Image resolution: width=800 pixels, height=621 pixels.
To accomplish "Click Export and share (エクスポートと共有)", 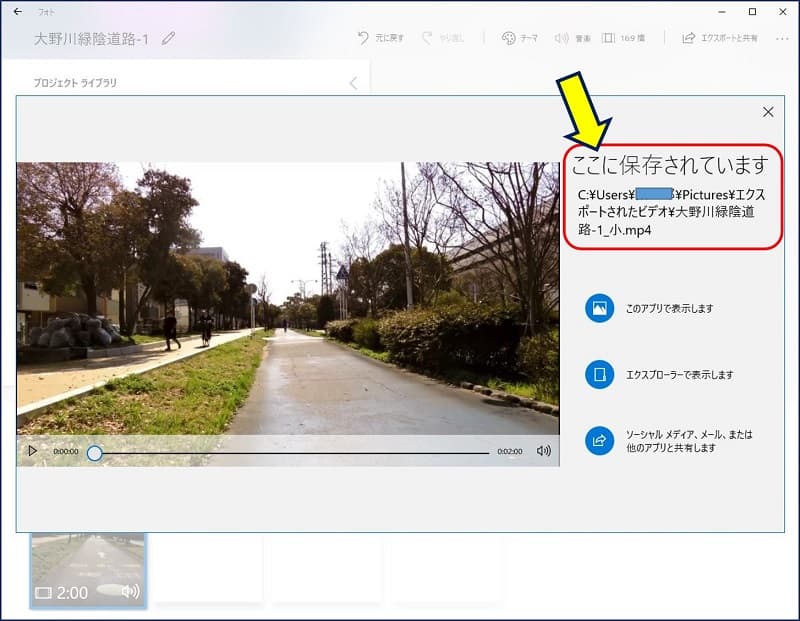I will pos(719,38).
